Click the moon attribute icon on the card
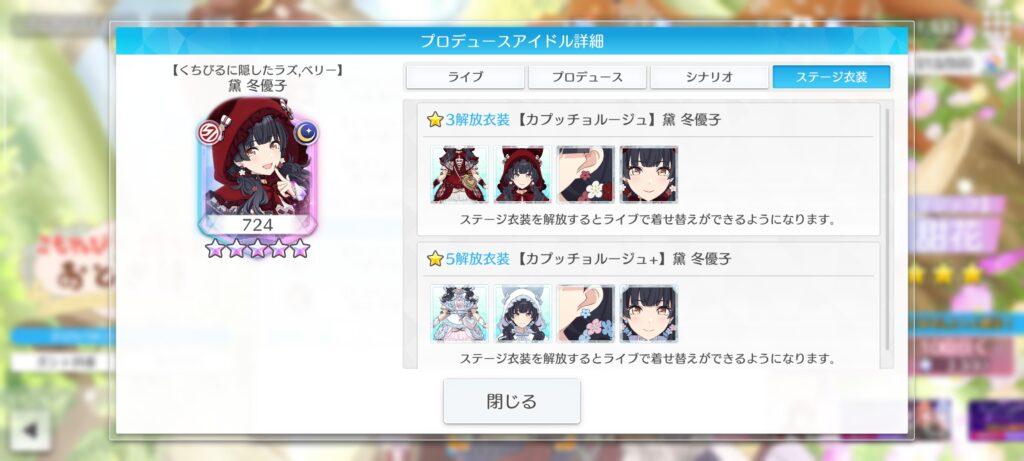This screenshot has height=461, width=1024. click(x=305, y=133)
